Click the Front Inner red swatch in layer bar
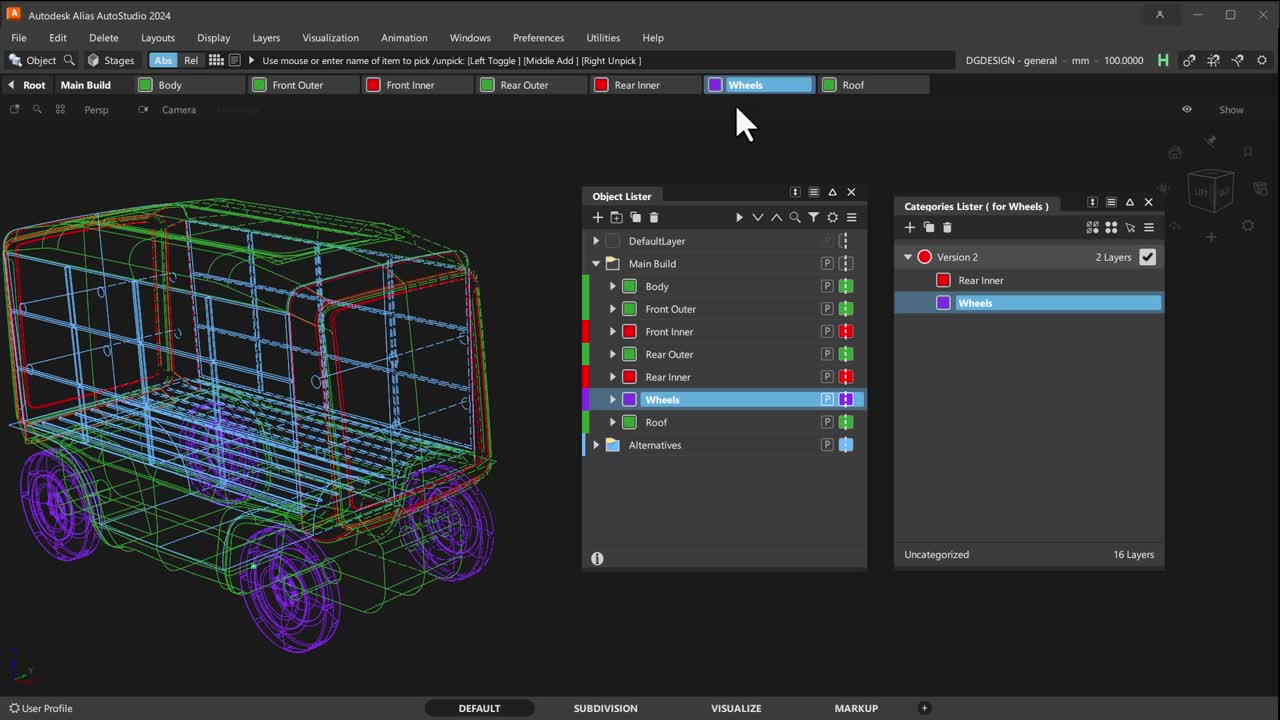1280x720 pixels. [x=373, y=85]
